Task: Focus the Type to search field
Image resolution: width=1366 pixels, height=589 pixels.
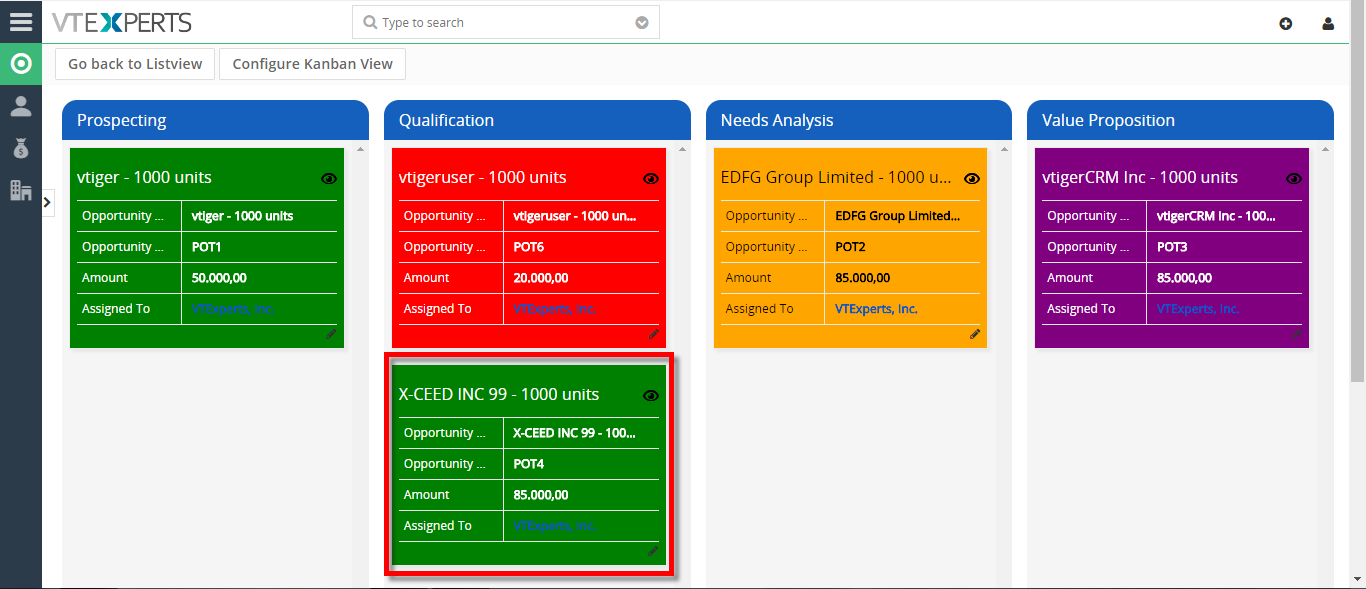Action: pyautogui.click(x=506, y=22)
